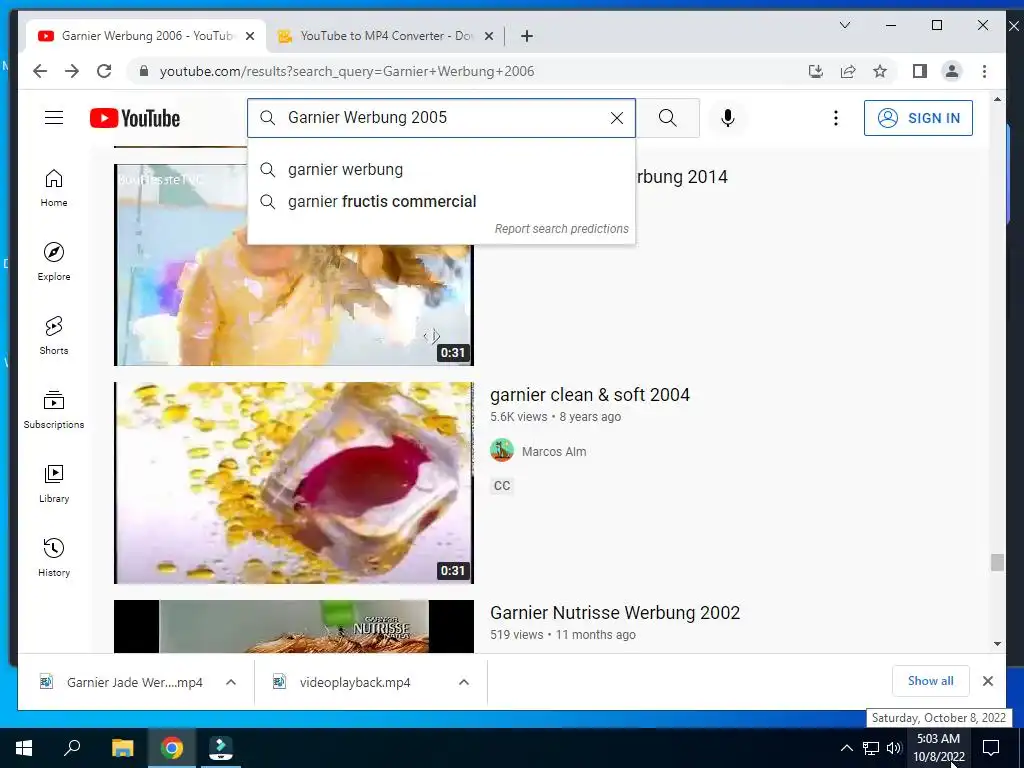Open Garnier Nutrisse Werbung 2002 title
Image resolution: width=1024 pixels, height=768 pixels.
615,613
